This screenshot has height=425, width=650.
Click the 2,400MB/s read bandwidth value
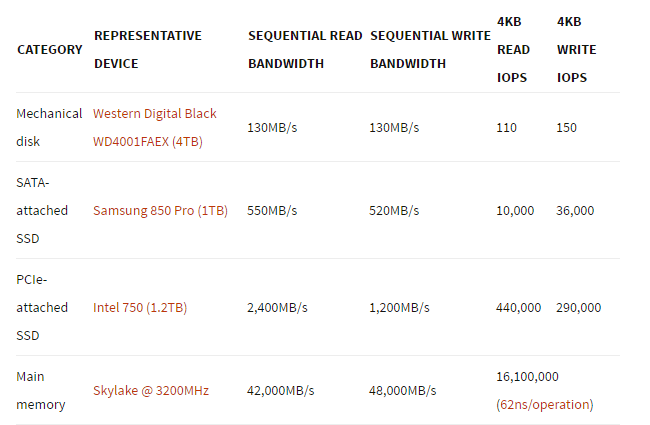(279, 307)
